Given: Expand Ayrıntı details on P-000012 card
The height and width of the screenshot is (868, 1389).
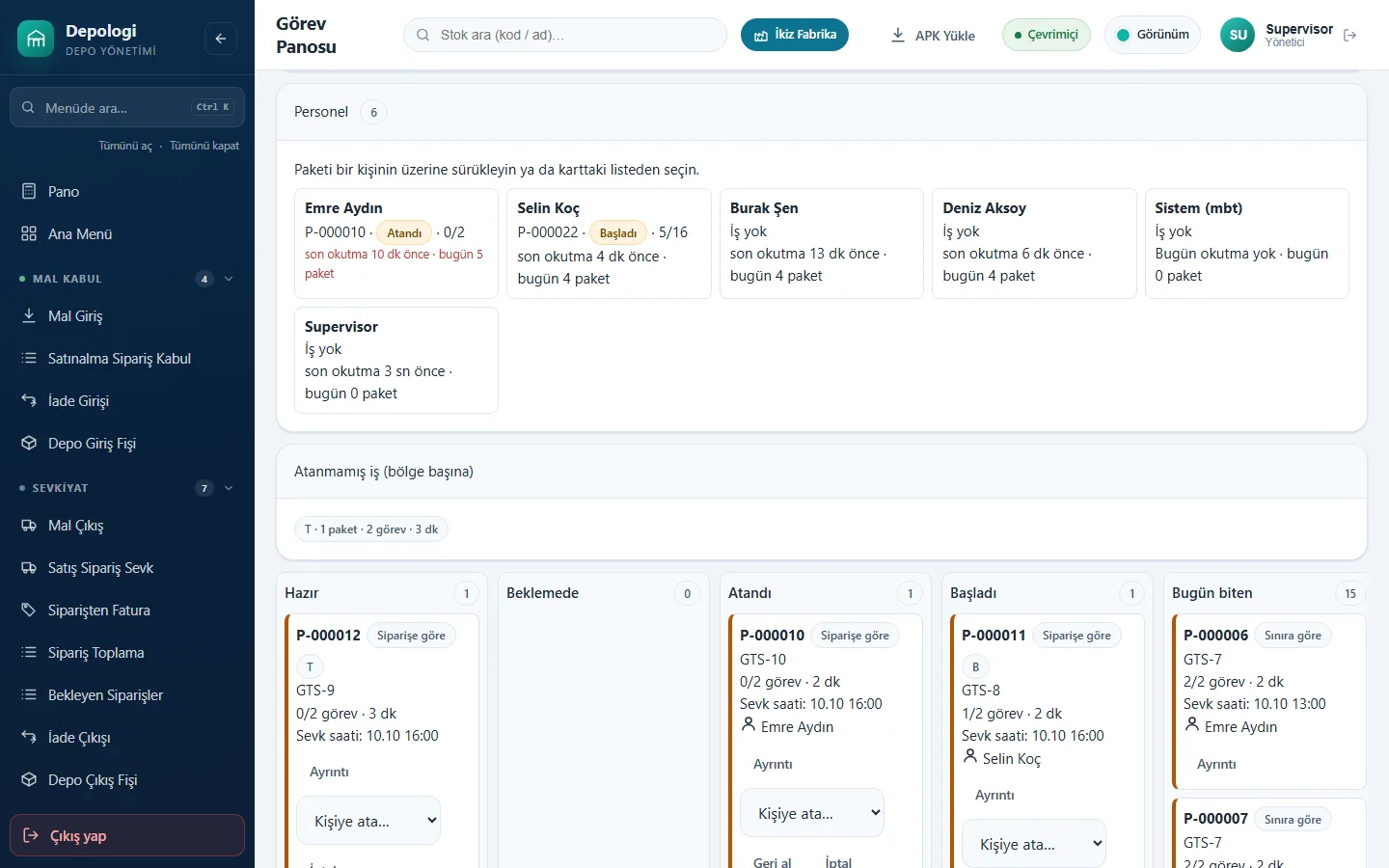Looking at the screenshot, I should tap(329, 772).
